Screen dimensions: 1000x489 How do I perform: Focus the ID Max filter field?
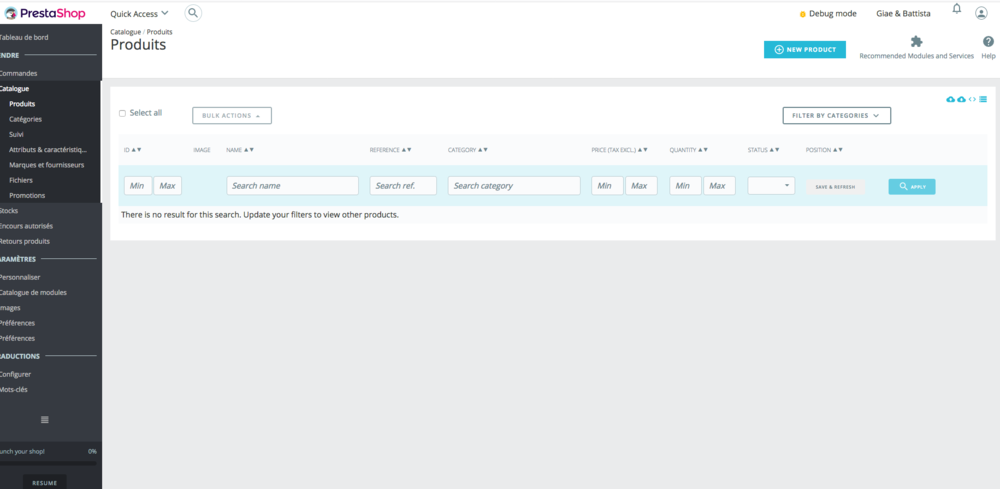(168, 186)
